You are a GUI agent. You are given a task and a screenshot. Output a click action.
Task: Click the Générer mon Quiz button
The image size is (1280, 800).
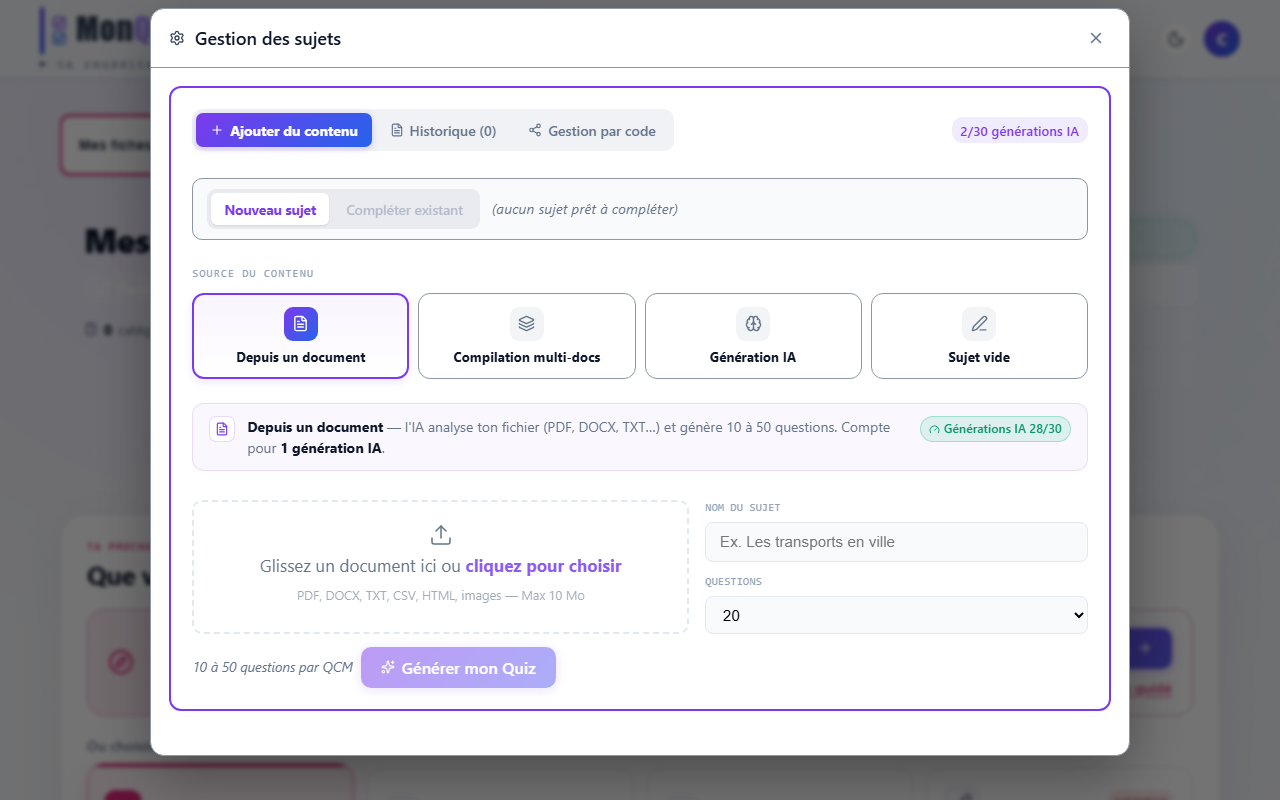click(458, 668)
